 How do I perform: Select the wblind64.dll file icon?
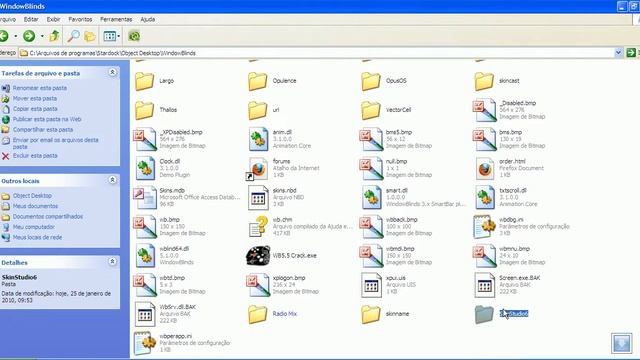pos(144,256)
